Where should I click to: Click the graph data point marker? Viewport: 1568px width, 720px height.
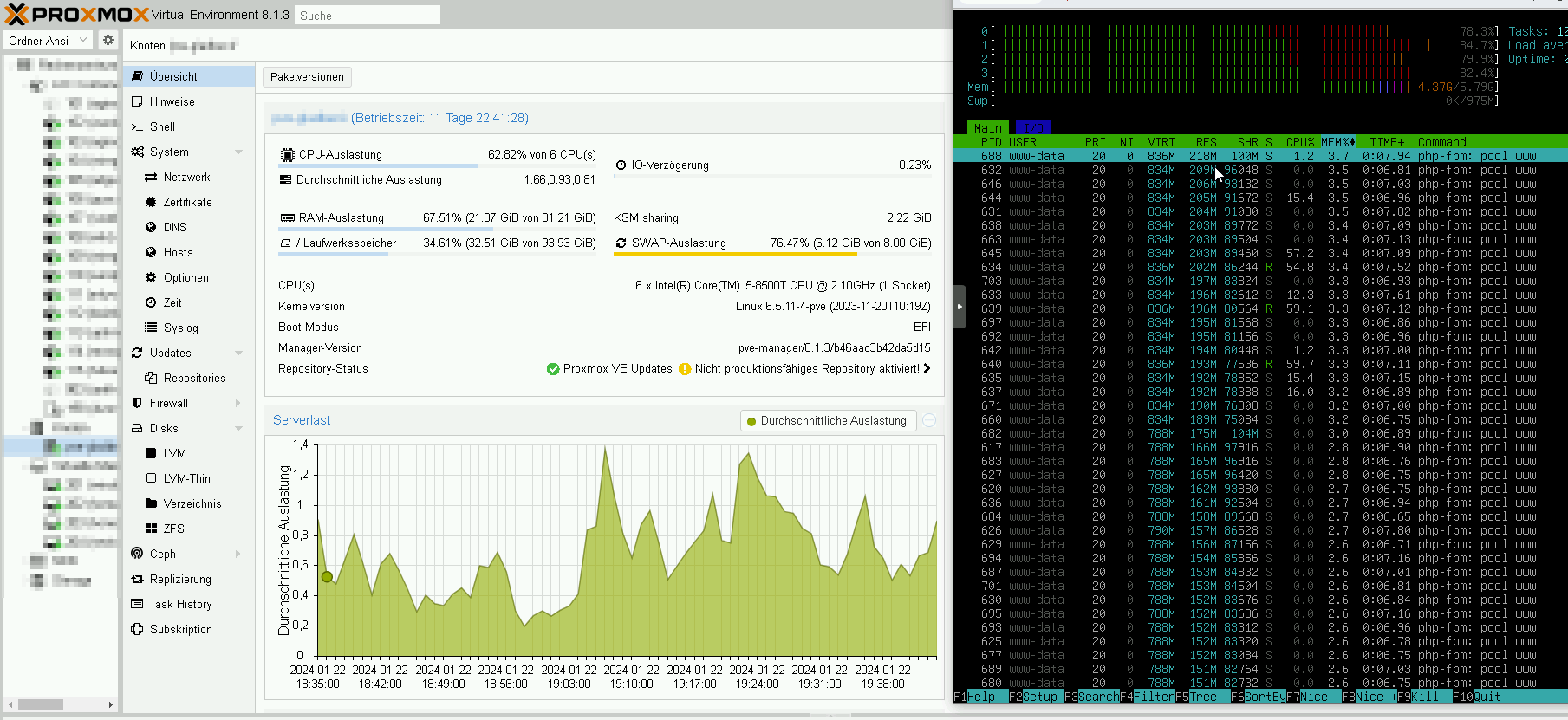(327, 576)
